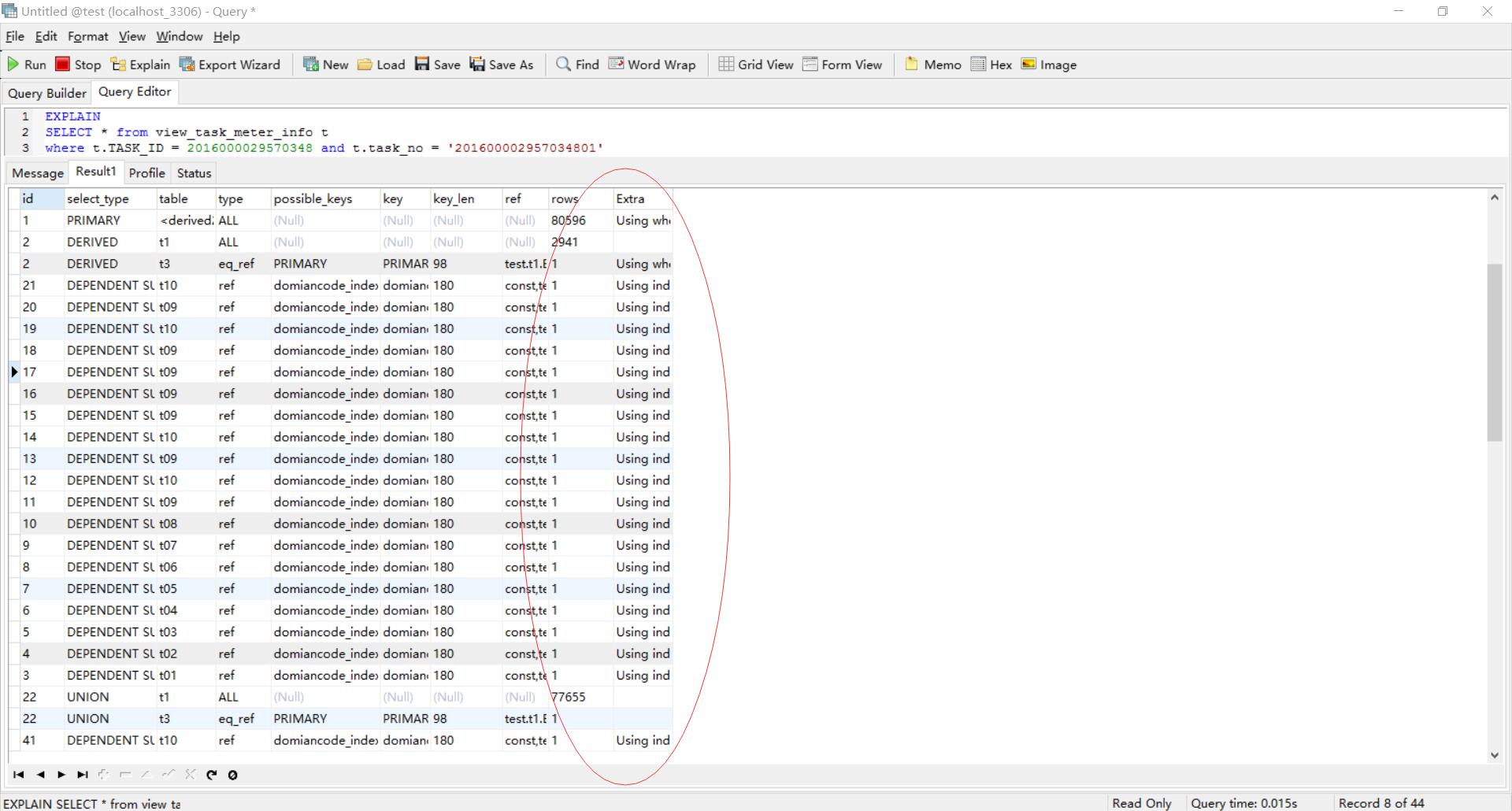Create a New query

[x=326, y=65]
